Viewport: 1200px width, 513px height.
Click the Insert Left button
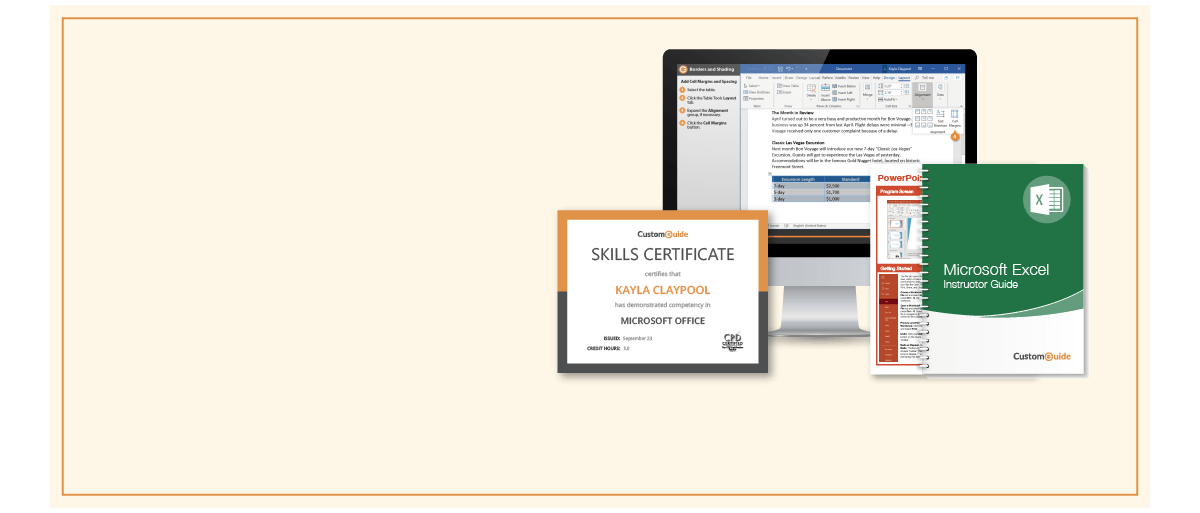coord(844,93)
